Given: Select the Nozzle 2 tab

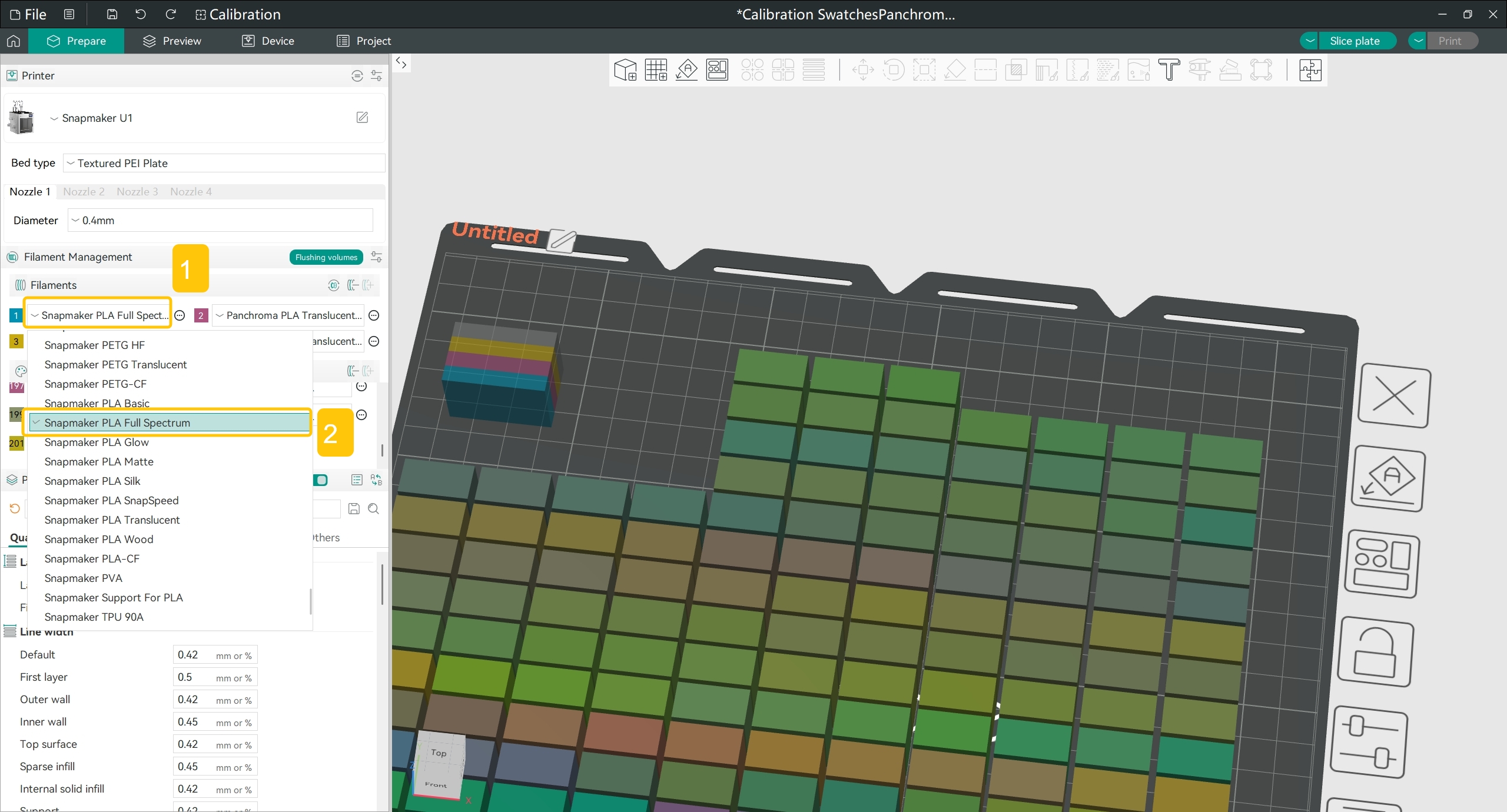Looking at the screenshot, I should tap(84, 192).
